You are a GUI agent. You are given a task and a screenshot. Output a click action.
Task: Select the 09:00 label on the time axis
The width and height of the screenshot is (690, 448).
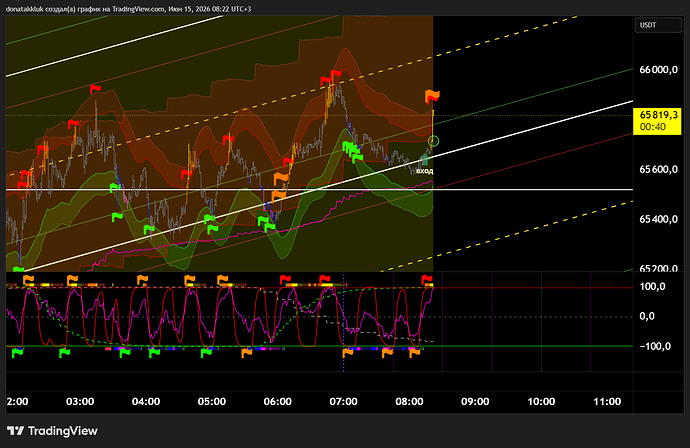click(x=475, y=401)
